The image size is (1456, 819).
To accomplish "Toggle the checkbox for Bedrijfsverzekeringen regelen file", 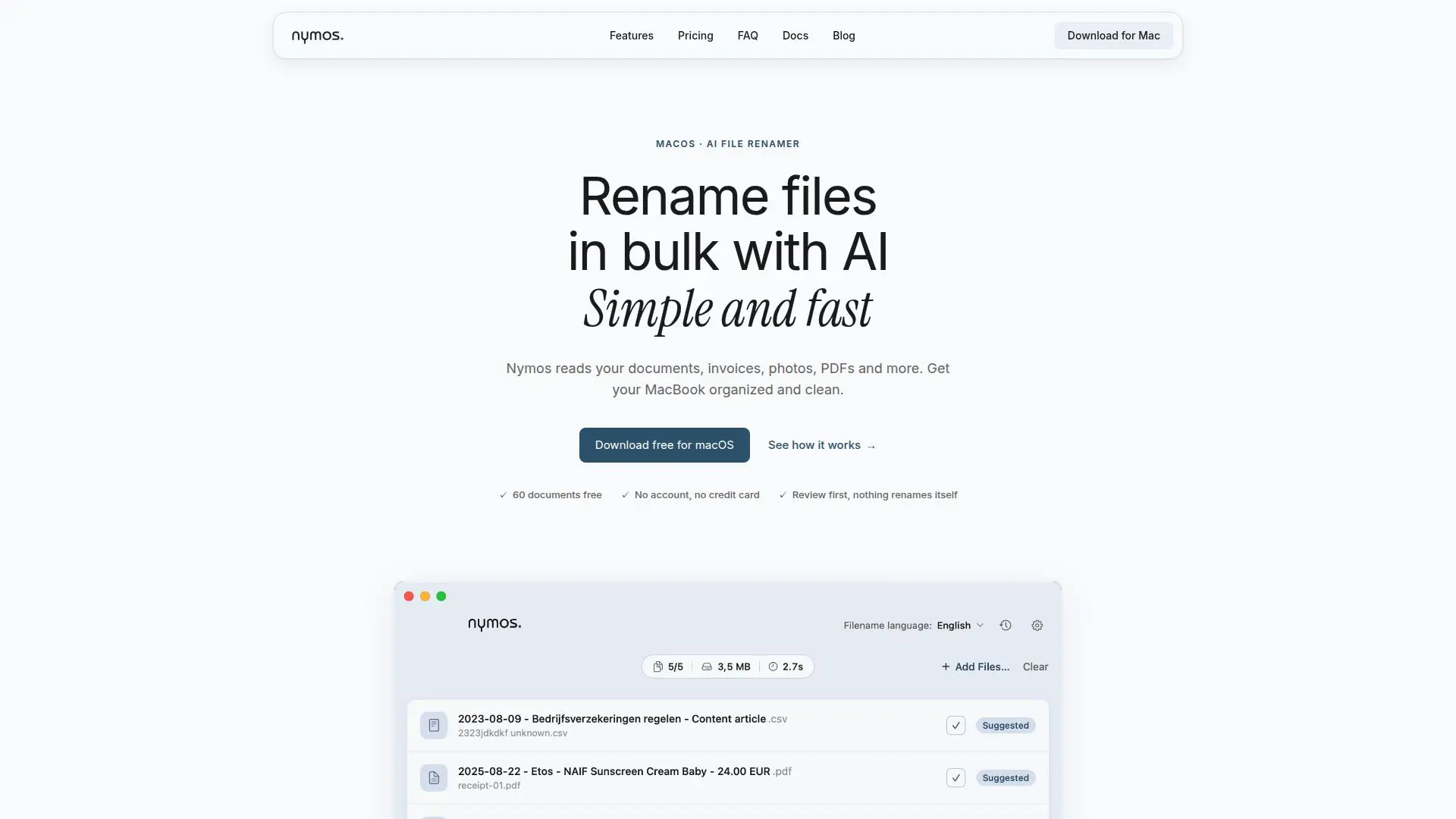I will pos(955,726).
